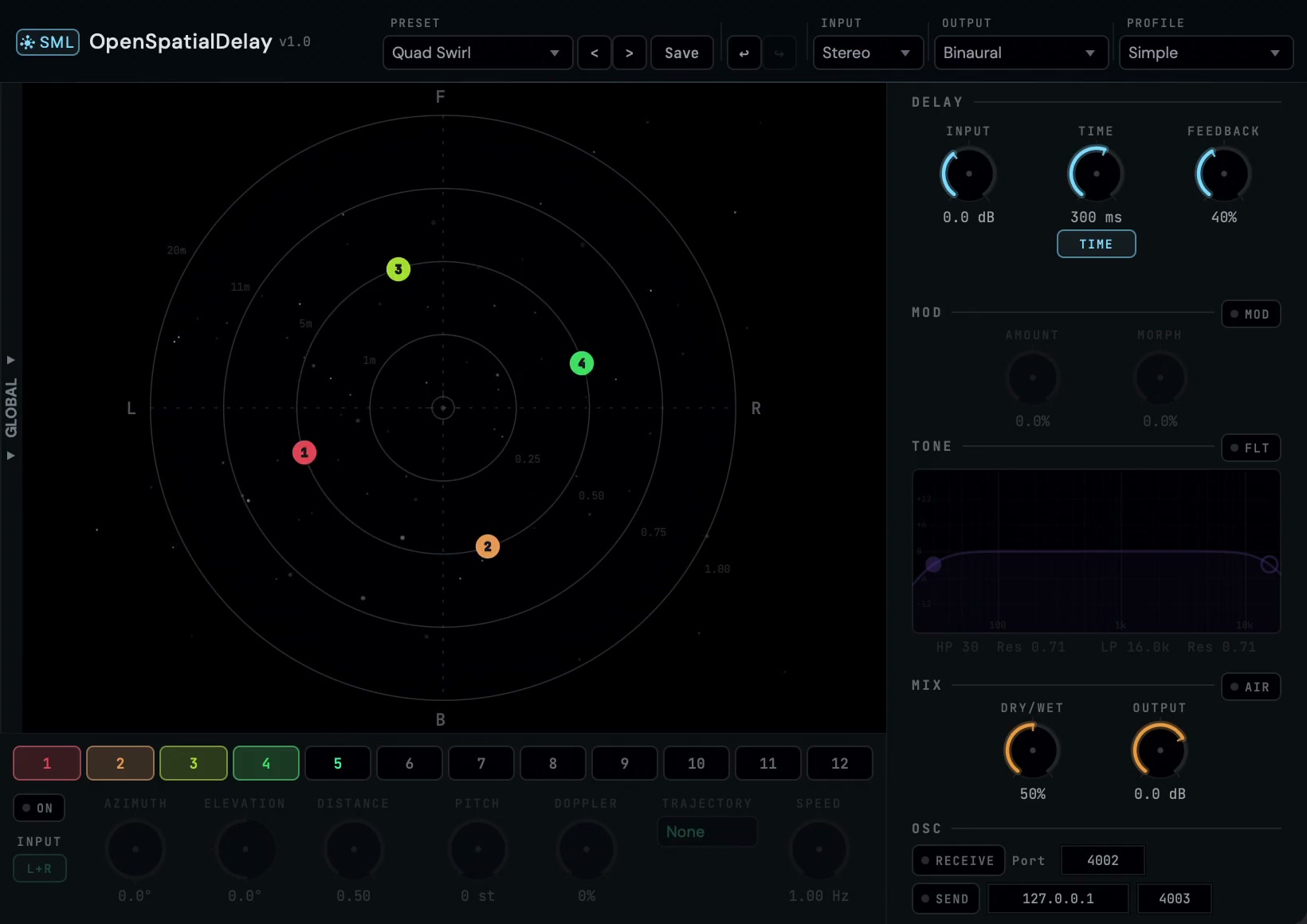
Task: Click the 300 ms delay time value
Action: pos(1096,217)
